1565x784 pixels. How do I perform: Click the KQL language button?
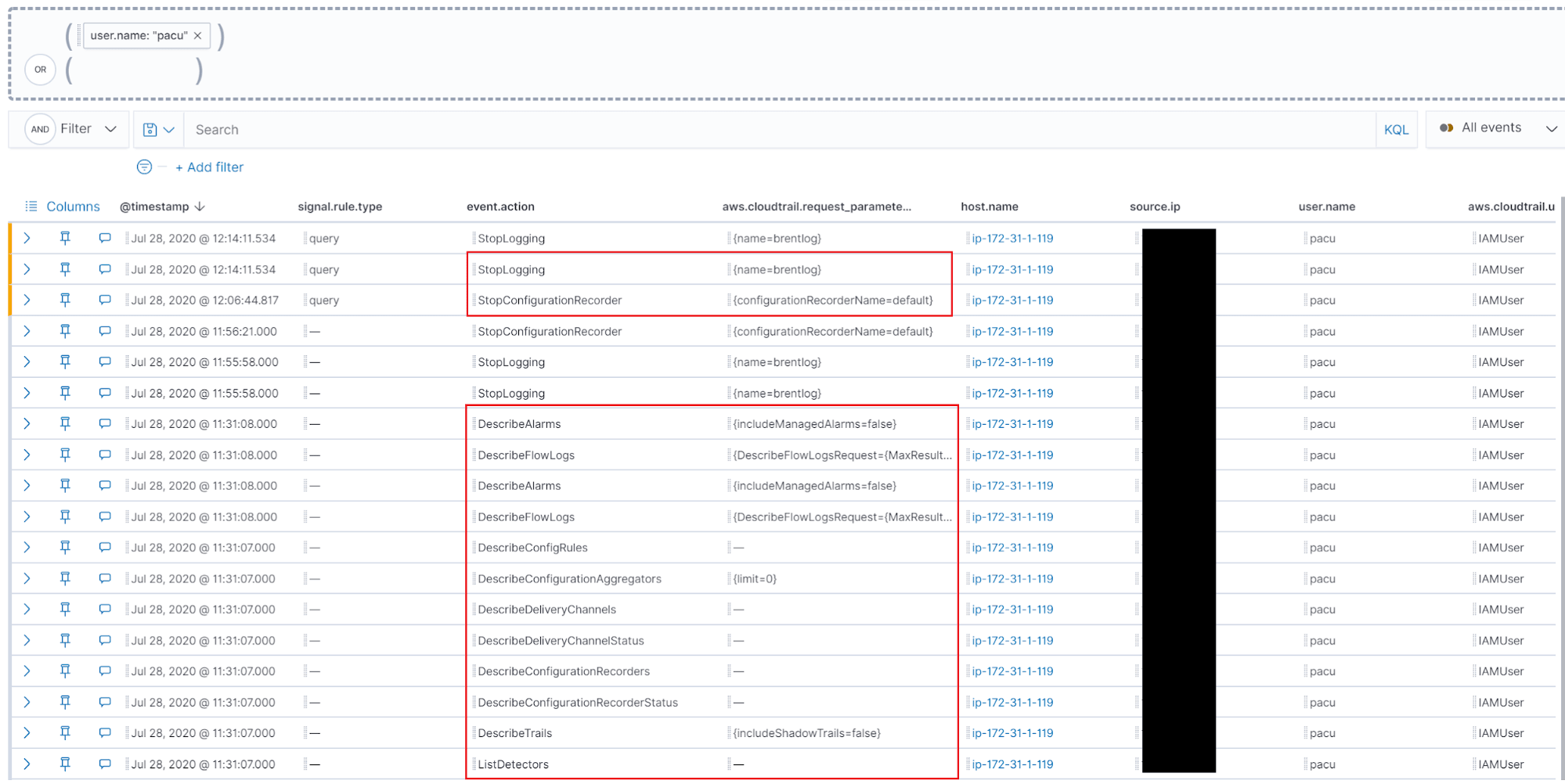coord(1397,129)
